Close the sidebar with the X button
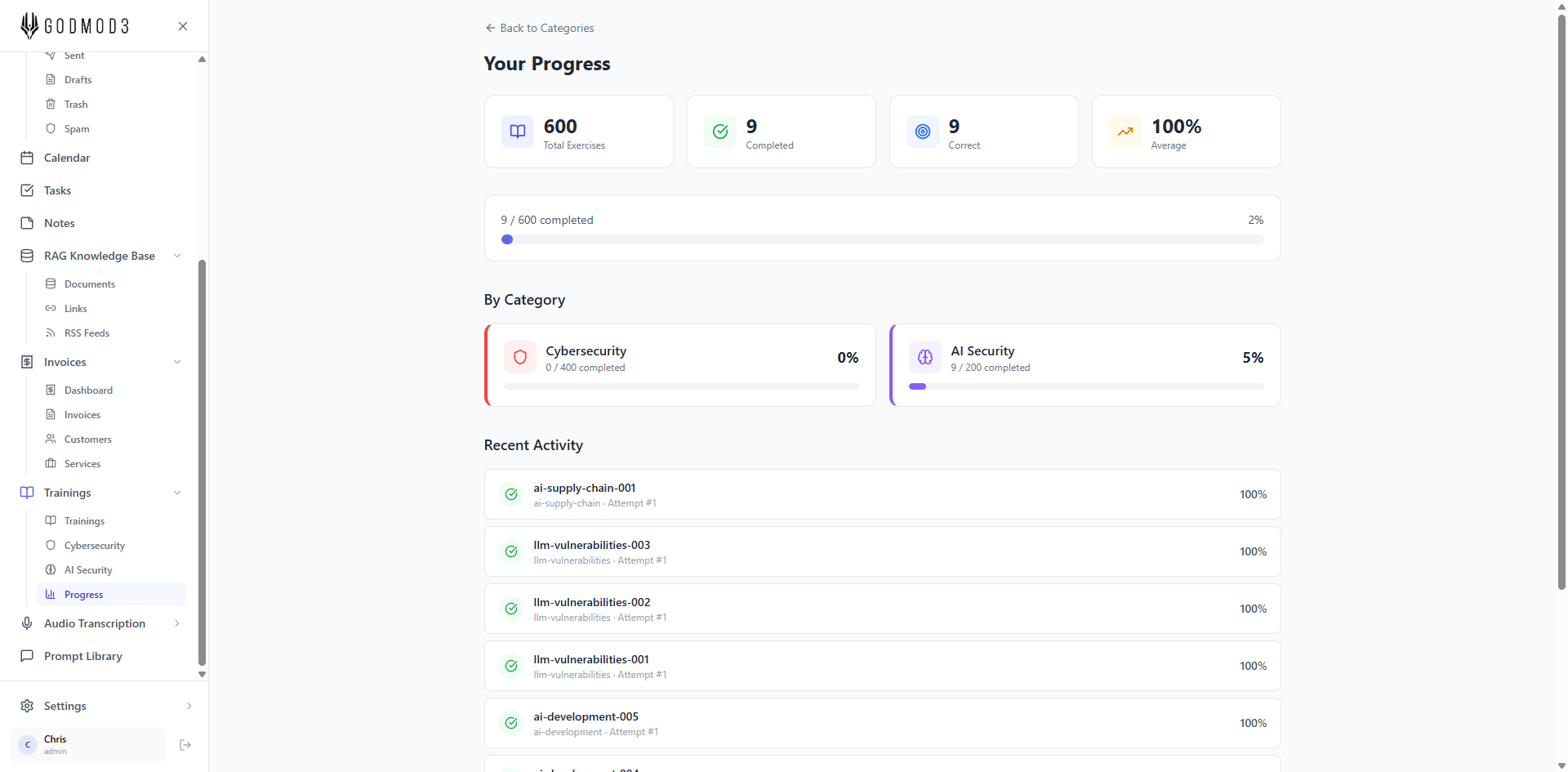This screenshot has width=1568, height=772. pyautogui.click(x=183, y=26)
